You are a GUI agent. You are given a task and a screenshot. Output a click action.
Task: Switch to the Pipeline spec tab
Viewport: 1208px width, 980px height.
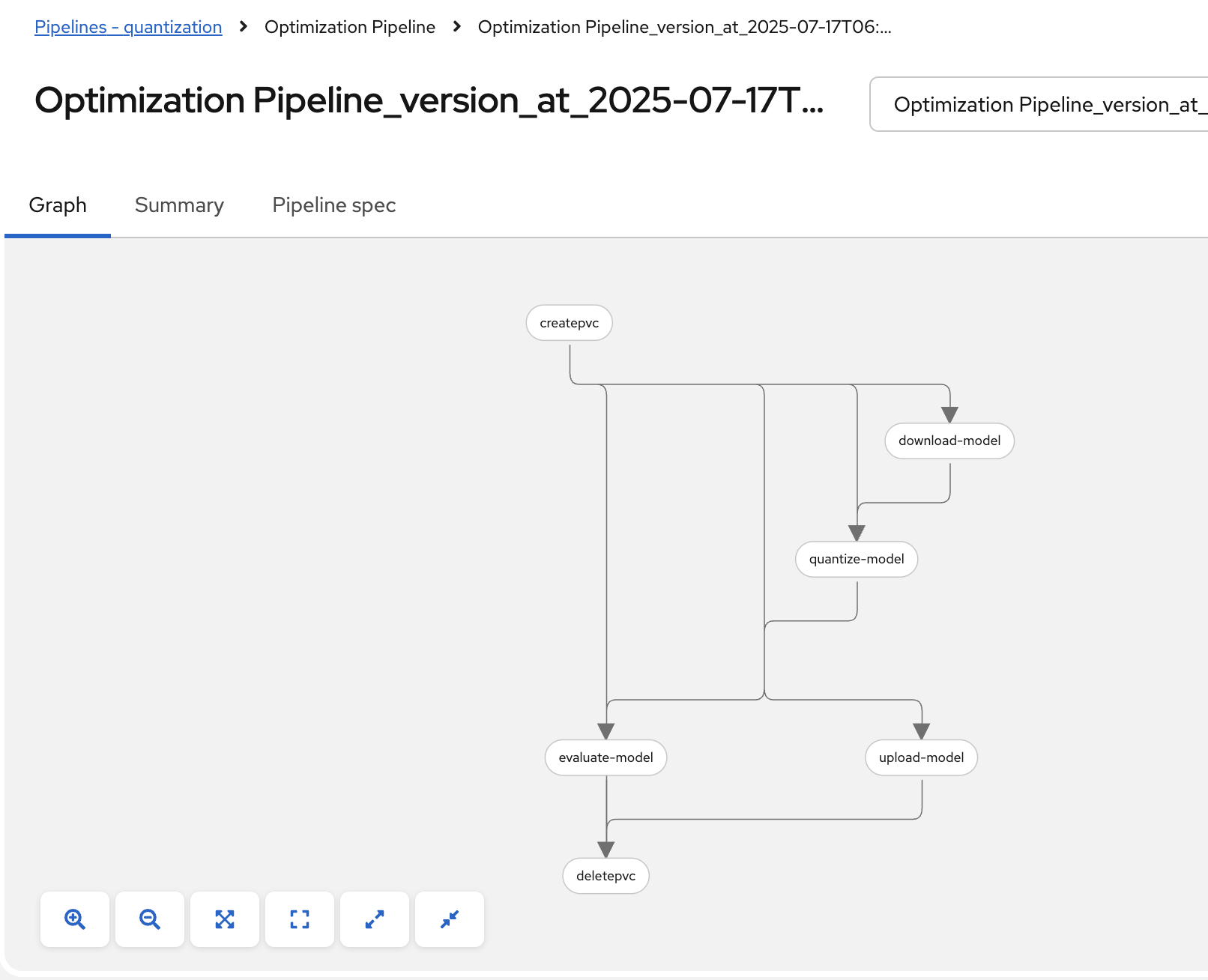(x=334, y=205)
